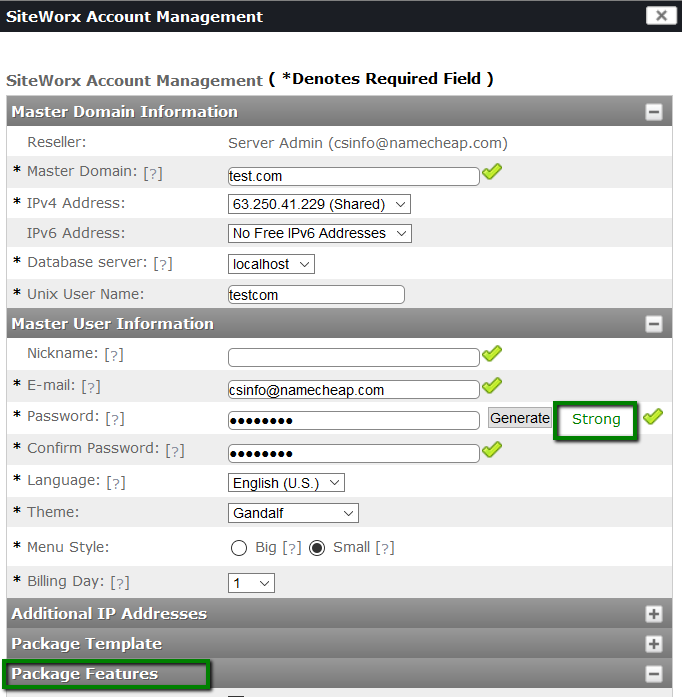Expand the Additional IP Addresses section
This screenshot has height=697, width=682.
point(654,614)
